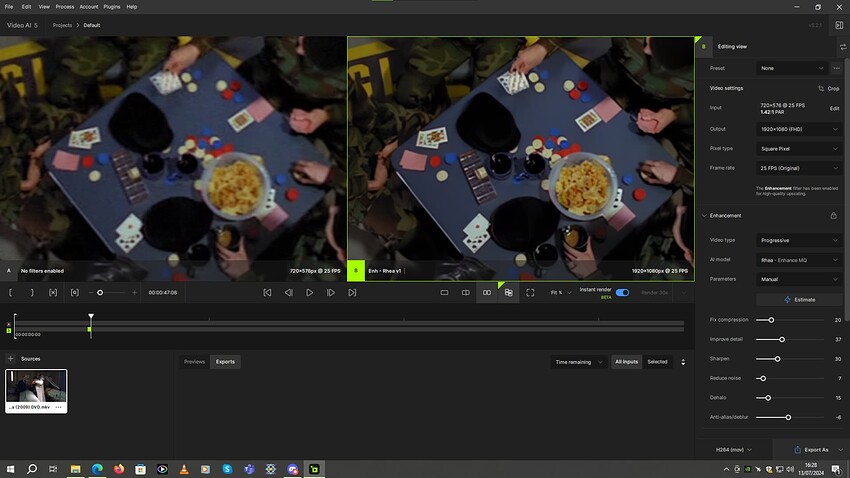
Task: Step back one frame
Action: click(289, 292)
